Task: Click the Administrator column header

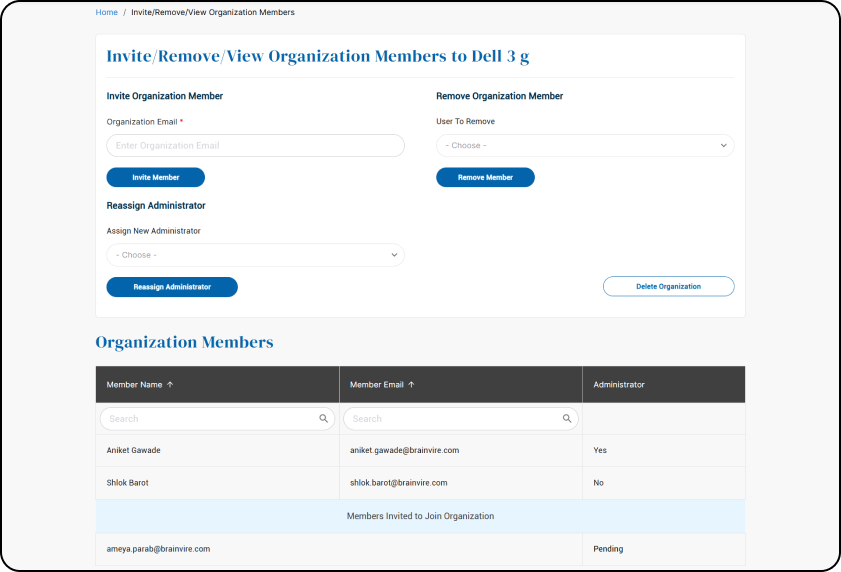Action: pos(664,384)
